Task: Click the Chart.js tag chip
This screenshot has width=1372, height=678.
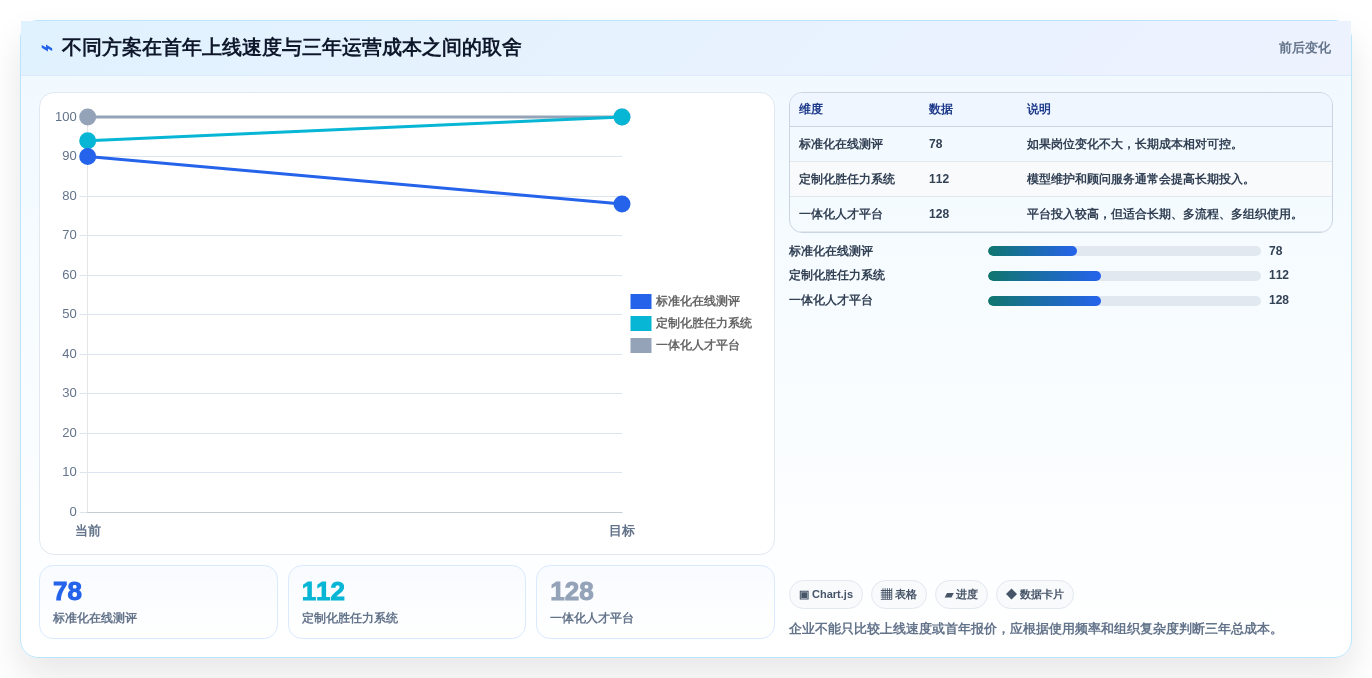Action: click(x=826, y=595)
